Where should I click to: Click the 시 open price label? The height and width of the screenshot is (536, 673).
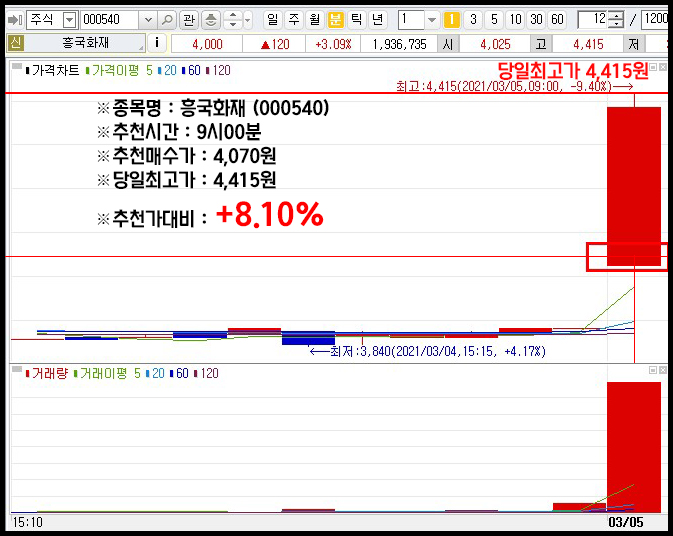click(448, 44)
